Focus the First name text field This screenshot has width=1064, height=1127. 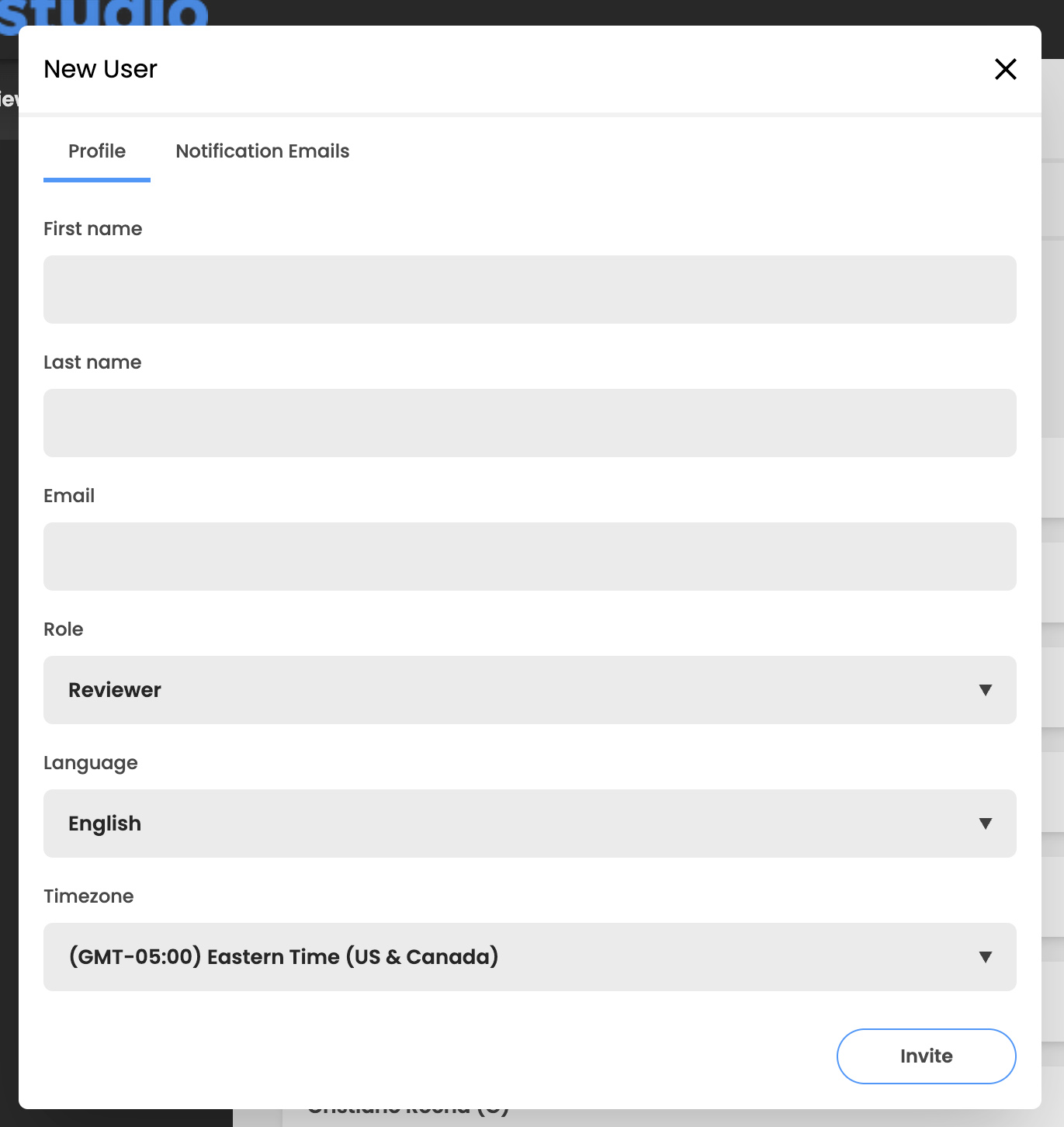529,290
